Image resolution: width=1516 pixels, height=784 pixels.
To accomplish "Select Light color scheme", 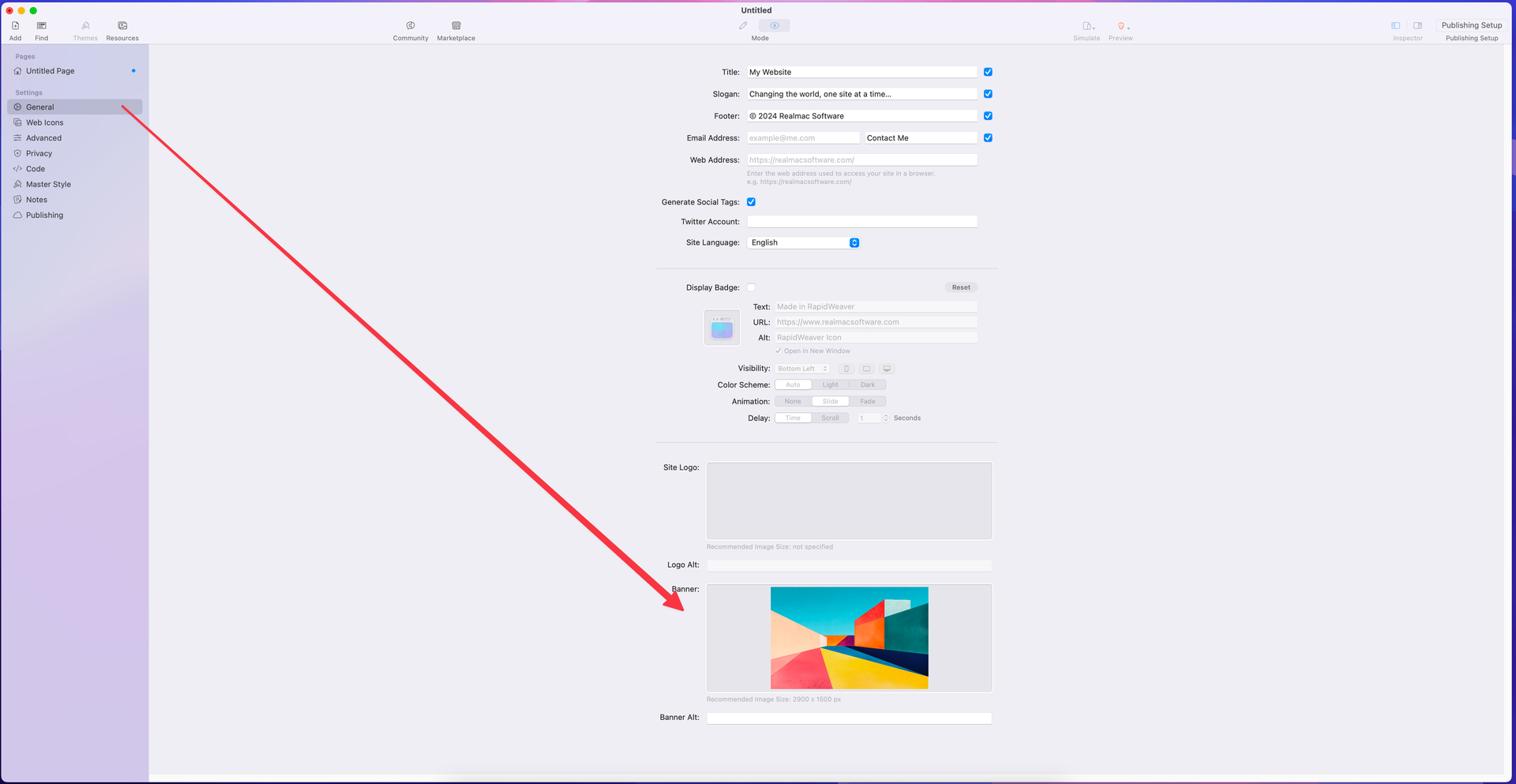I will pos(831,385).
